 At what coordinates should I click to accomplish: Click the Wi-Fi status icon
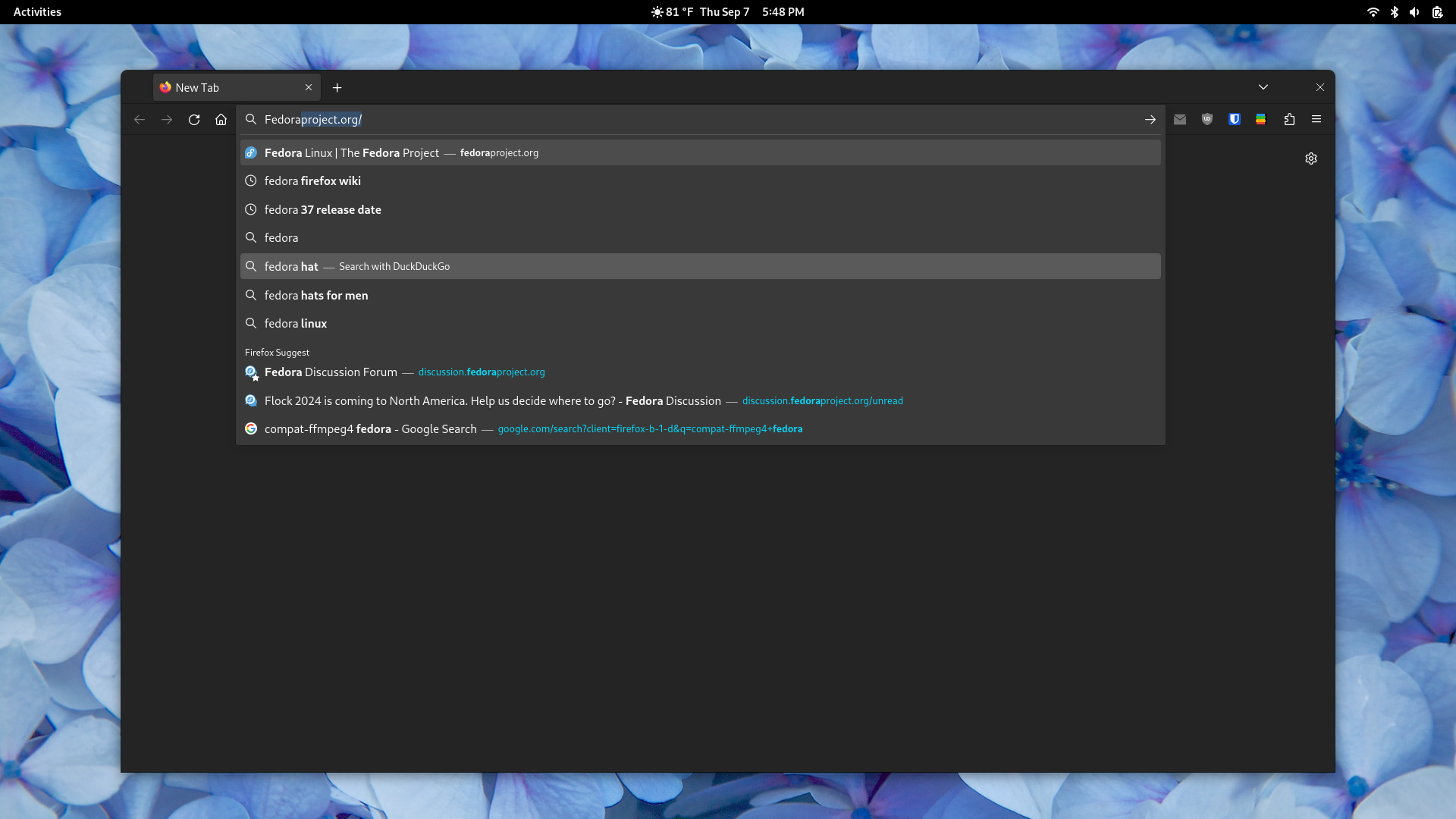1373,12
